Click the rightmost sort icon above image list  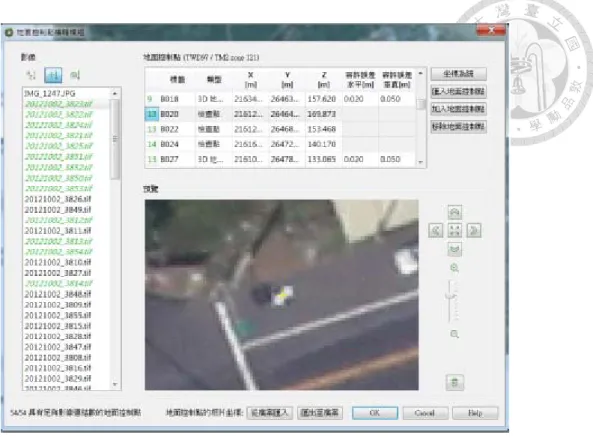75,75
